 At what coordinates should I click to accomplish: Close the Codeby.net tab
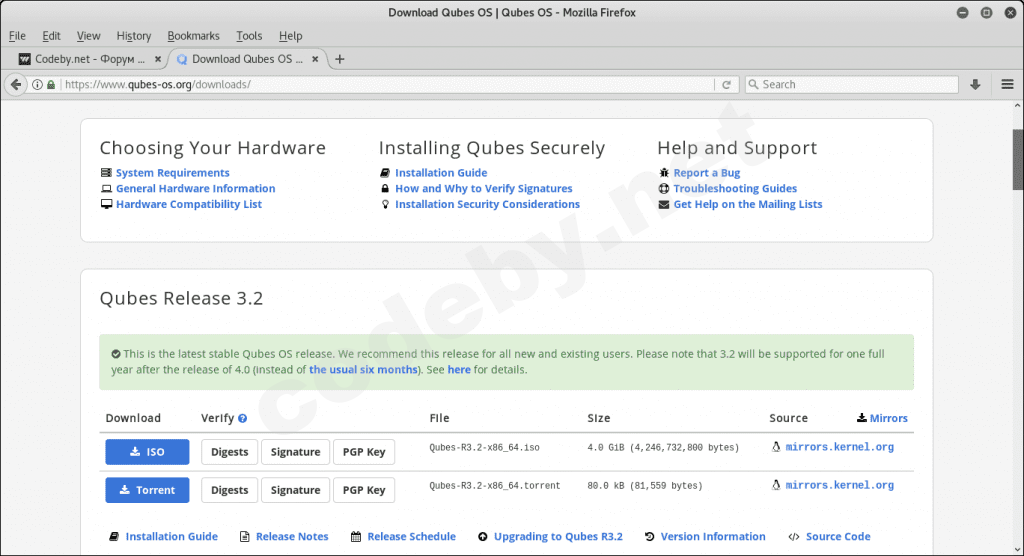(x=157, y=59)
